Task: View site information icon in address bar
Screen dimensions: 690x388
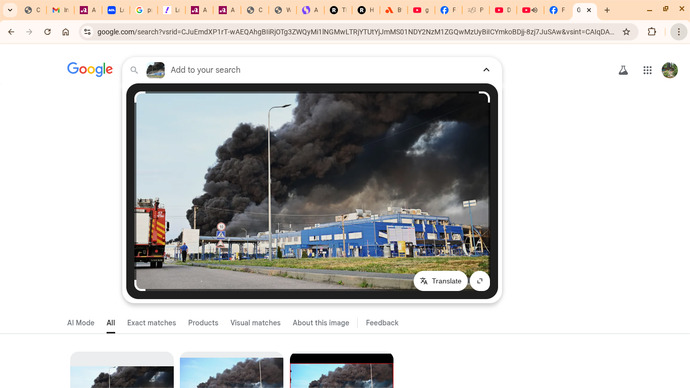Action: coord(87,32)
